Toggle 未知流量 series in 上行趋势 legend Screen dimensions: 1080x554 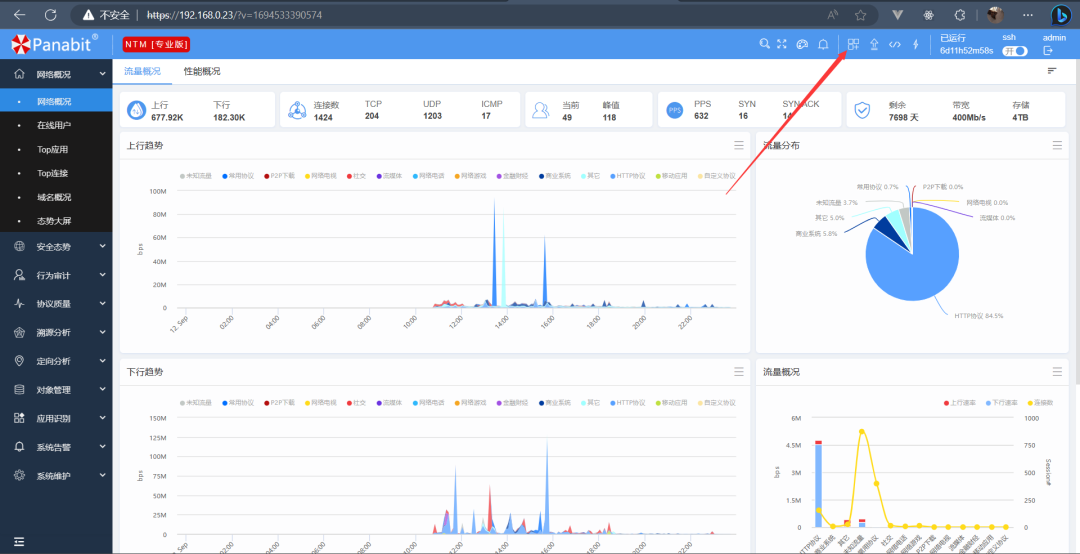(x=196, y=176)
